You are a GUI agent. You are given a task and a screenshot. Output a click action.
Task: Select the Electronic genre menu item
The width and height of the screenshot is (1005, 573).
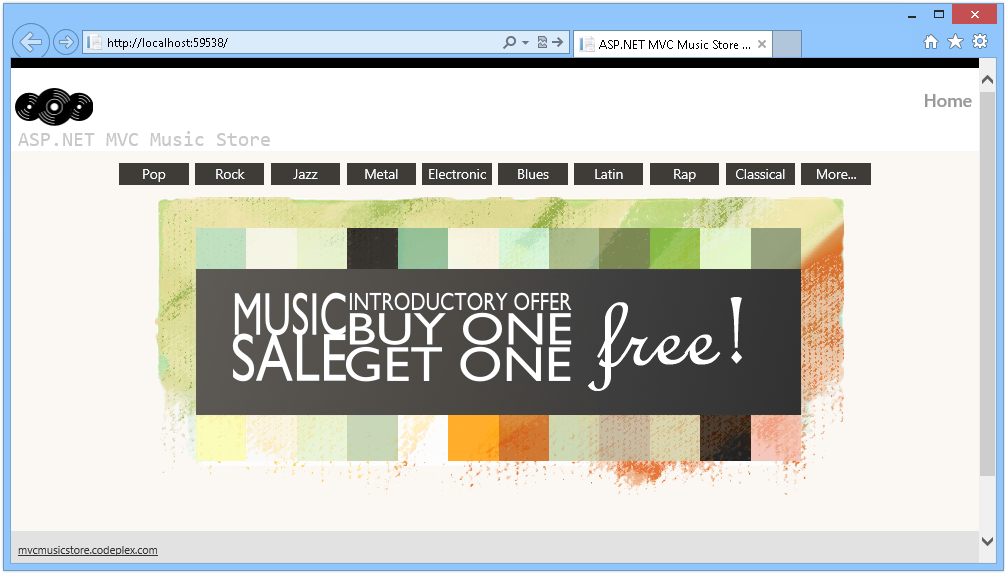coord(457,174)
